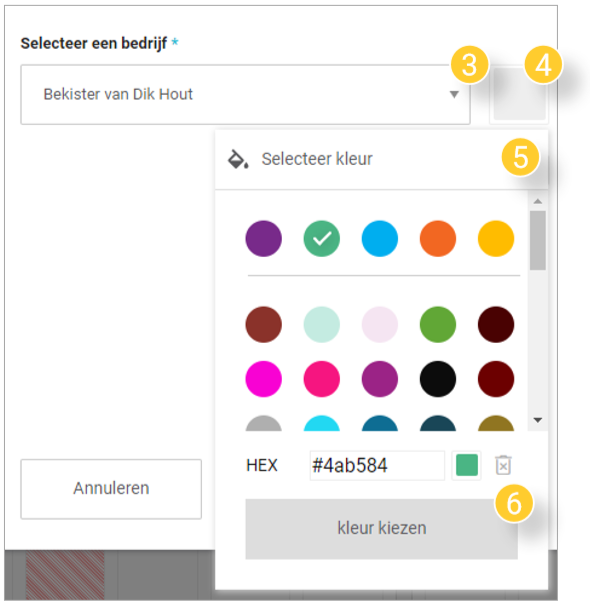This screenshot has width=590, height=605.
Task: Select the black color circle
Action: (x=438, y=379)
